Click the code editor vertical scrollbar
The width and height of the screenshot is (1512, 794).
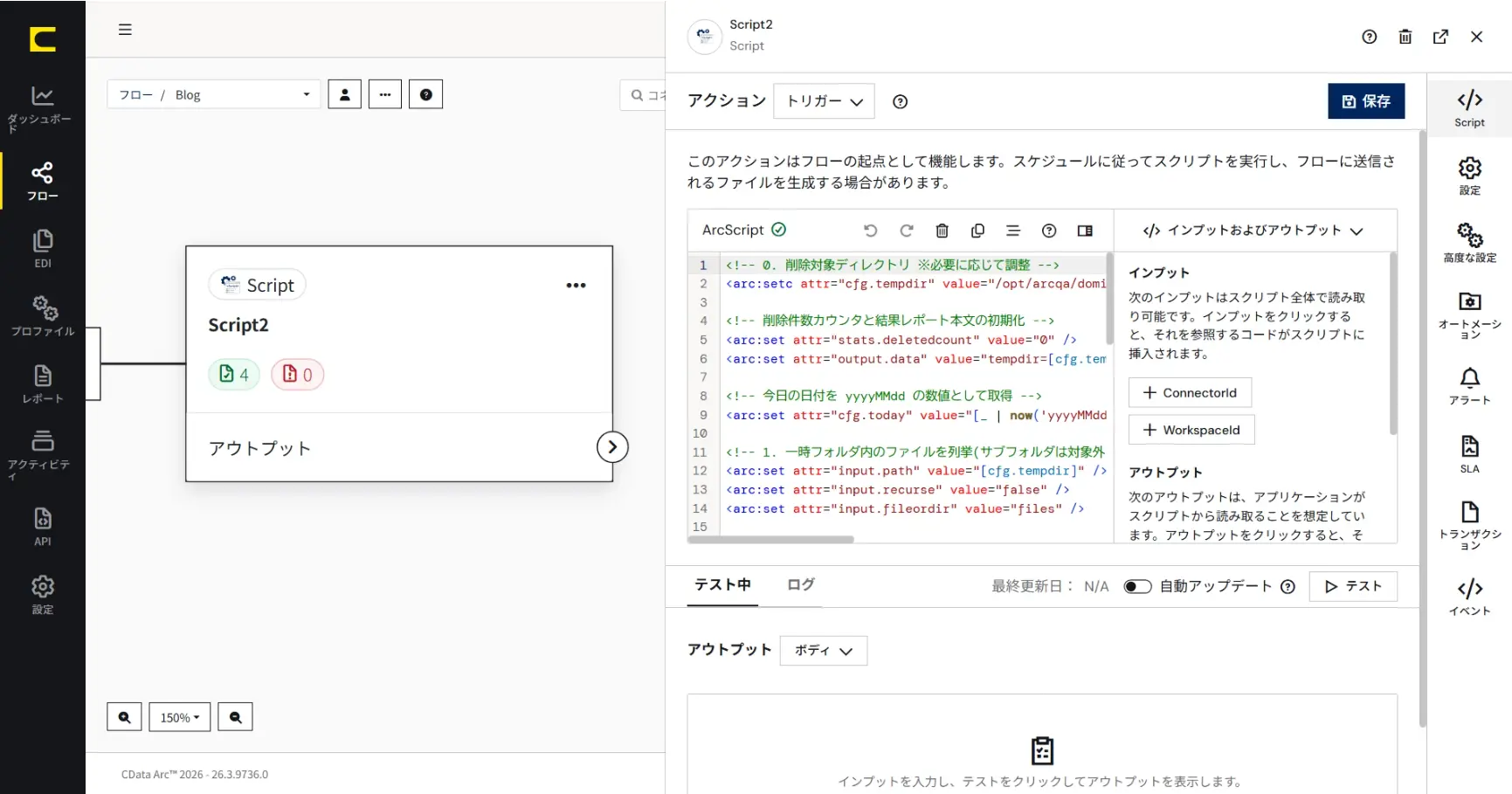click(1109, 299)
